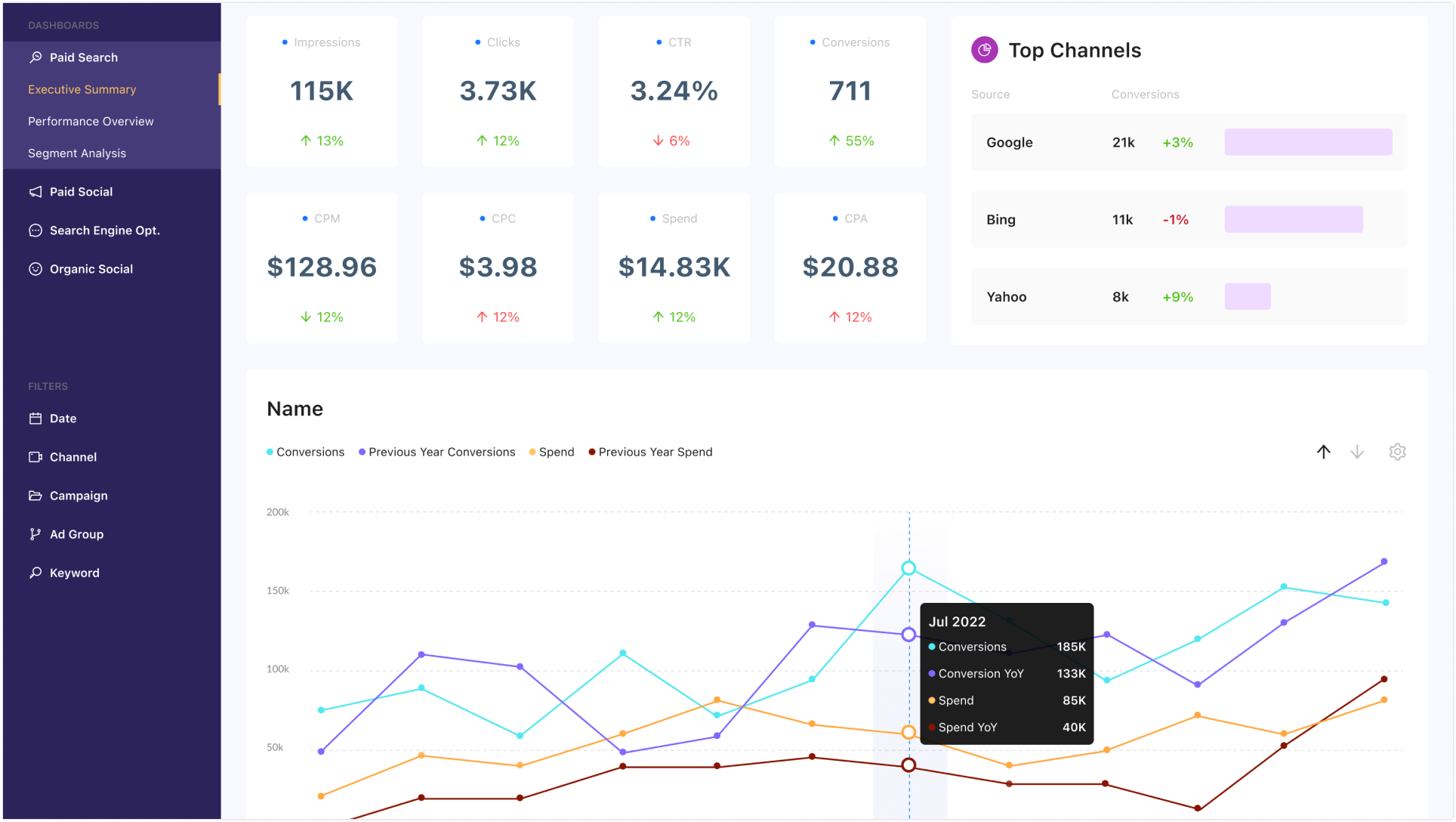Click Google's purple conversions progress bar
The height and width of the screenshot is (822, 1456).
pyautogui.click(x=1308, y=142)
